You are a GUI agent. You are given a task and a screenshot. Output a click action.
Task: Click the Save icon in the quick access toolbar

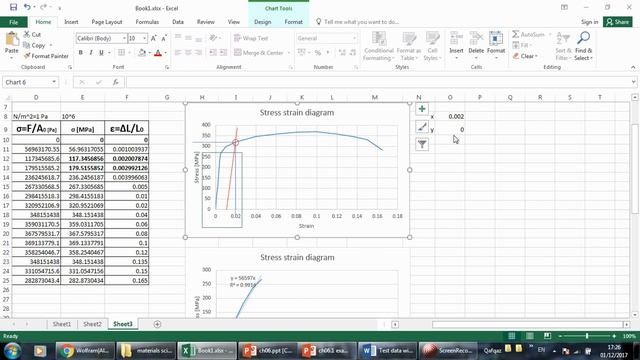click(13, 7)
